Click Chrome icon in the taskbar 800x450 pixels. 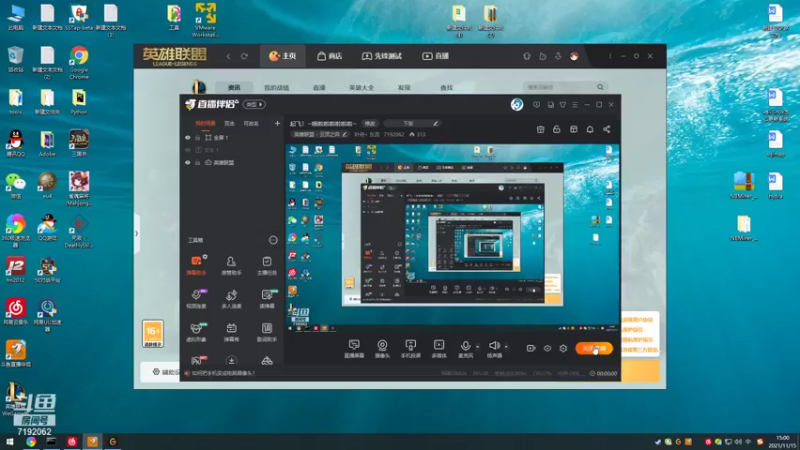pos(31,442)
